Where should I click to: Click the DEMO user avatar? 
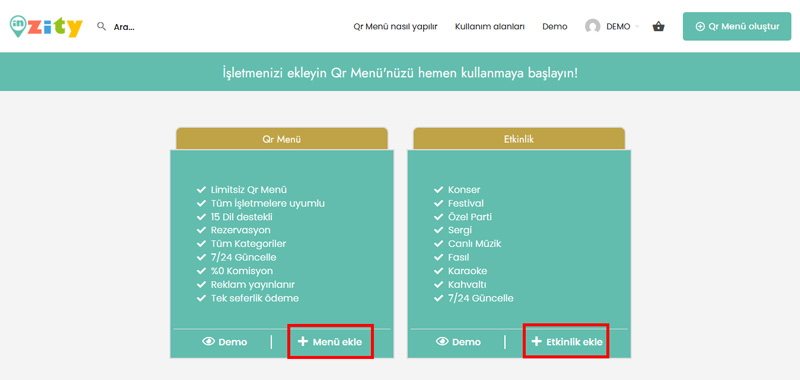[x=592, y=27]
